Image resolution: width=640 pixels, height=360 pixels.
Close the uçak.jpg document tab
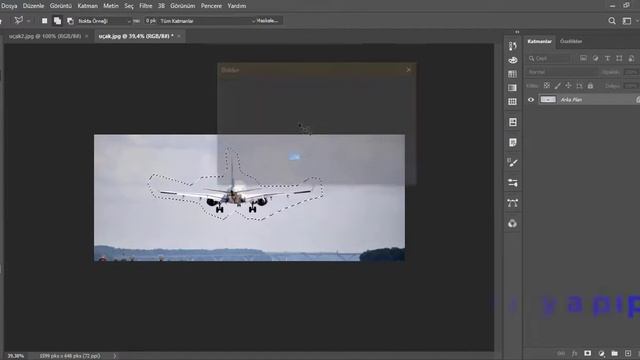(179, 36)
